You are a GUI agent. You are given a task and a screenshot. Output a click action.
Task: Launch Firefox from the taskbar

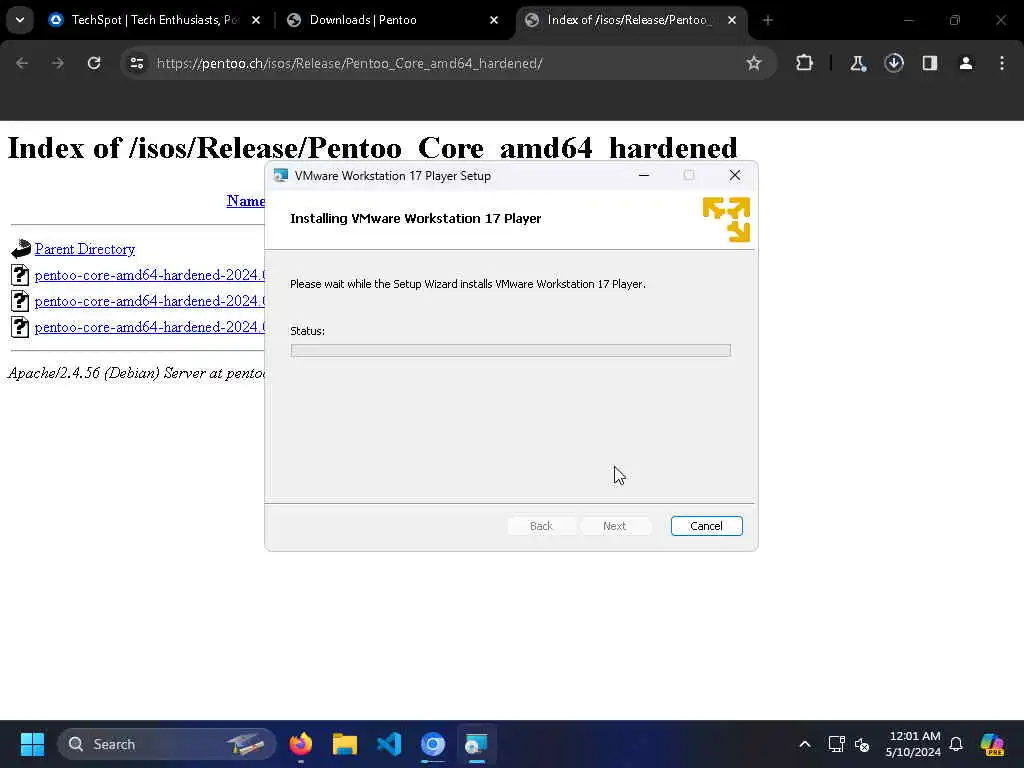click(x=300, y=744)
